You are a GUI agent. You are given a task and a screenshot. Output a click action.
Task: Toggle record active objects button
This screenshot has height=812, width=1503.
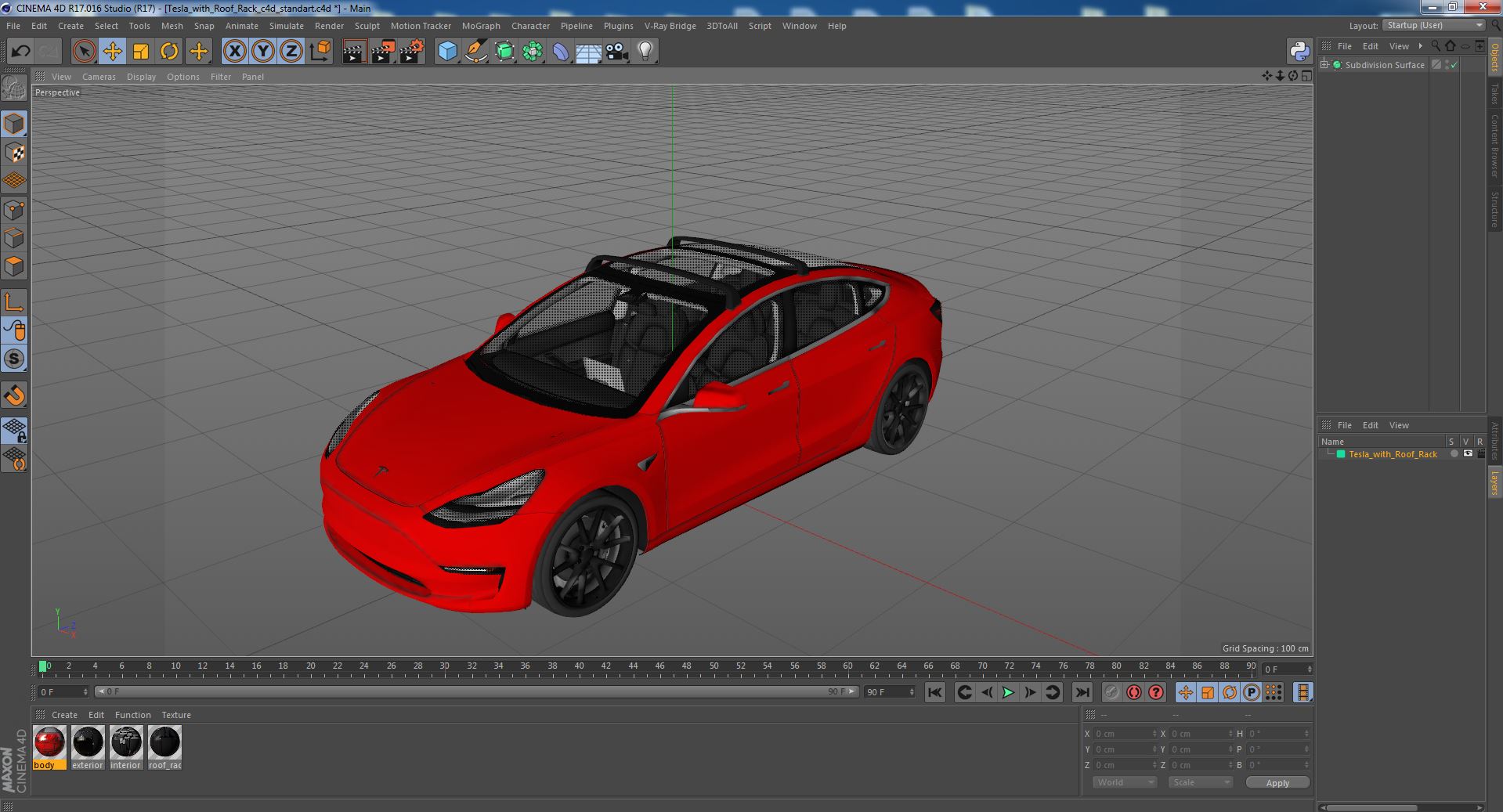click(x=1111, y=692)
